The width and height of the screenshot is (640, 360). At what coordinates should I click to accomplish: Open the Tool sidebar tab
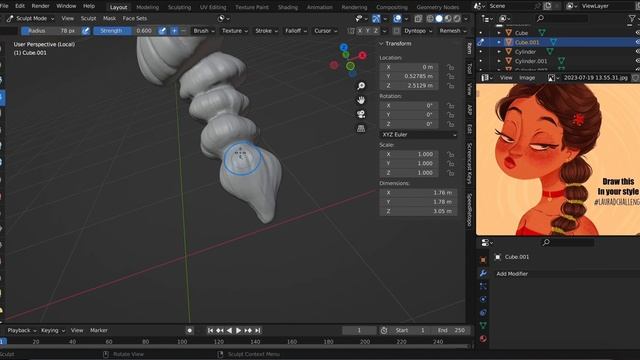(469, 69)
